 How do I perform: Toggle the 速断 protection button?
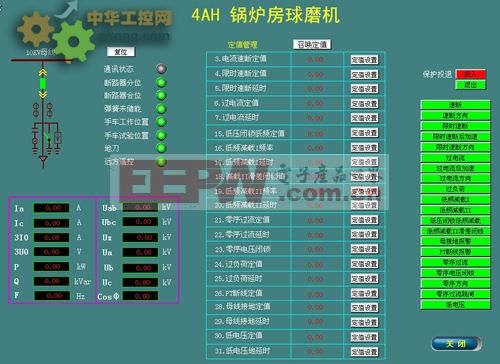[x=455, y=105]
